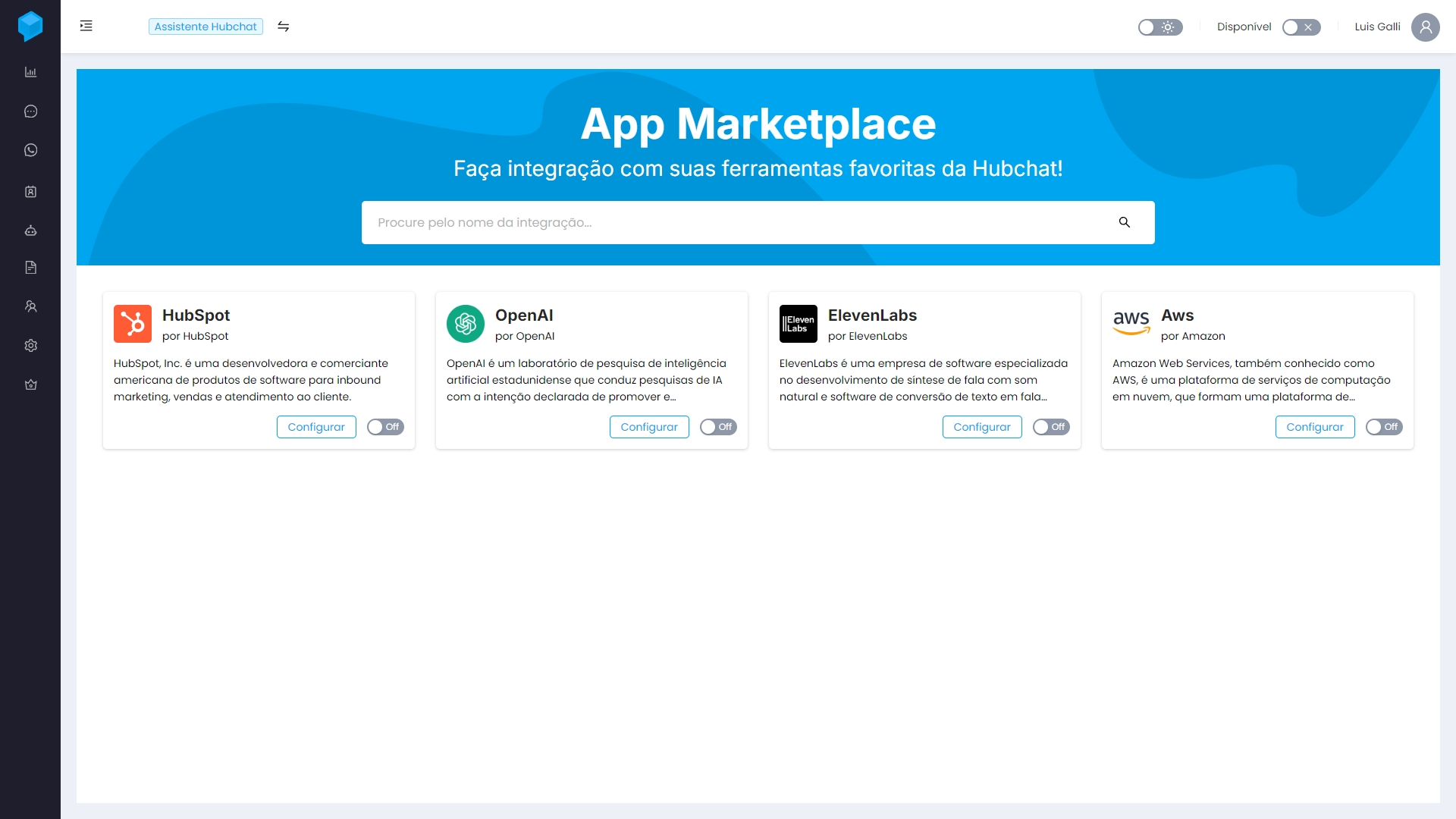Open the contacts book sidebar icon
1456x819 pixels.
click(x=30, y=192)
